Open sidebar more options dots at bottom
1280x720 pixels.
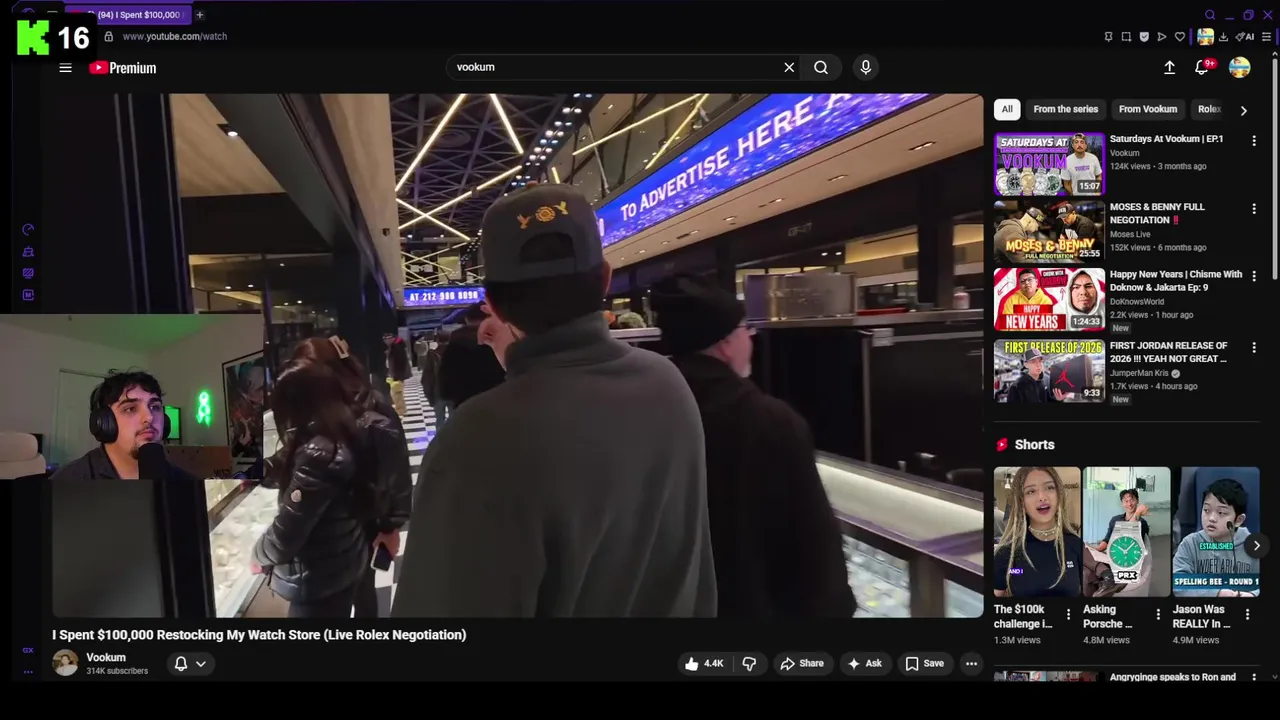28,671
